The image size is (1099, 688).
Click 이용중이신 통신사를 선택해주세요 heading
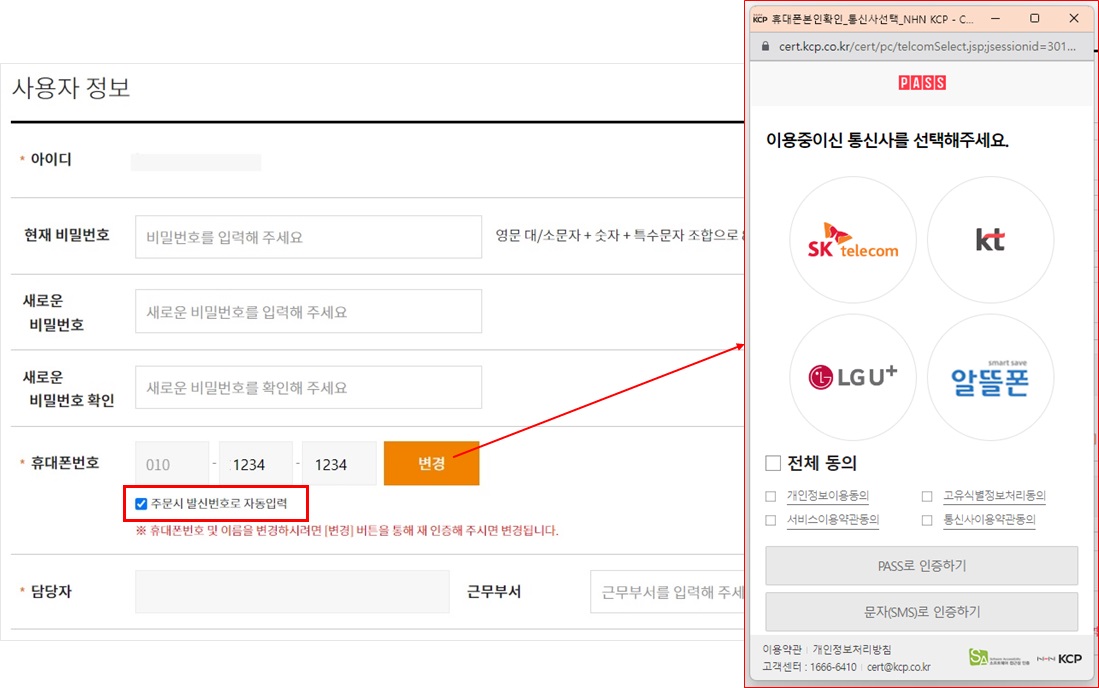pos(887,140)
